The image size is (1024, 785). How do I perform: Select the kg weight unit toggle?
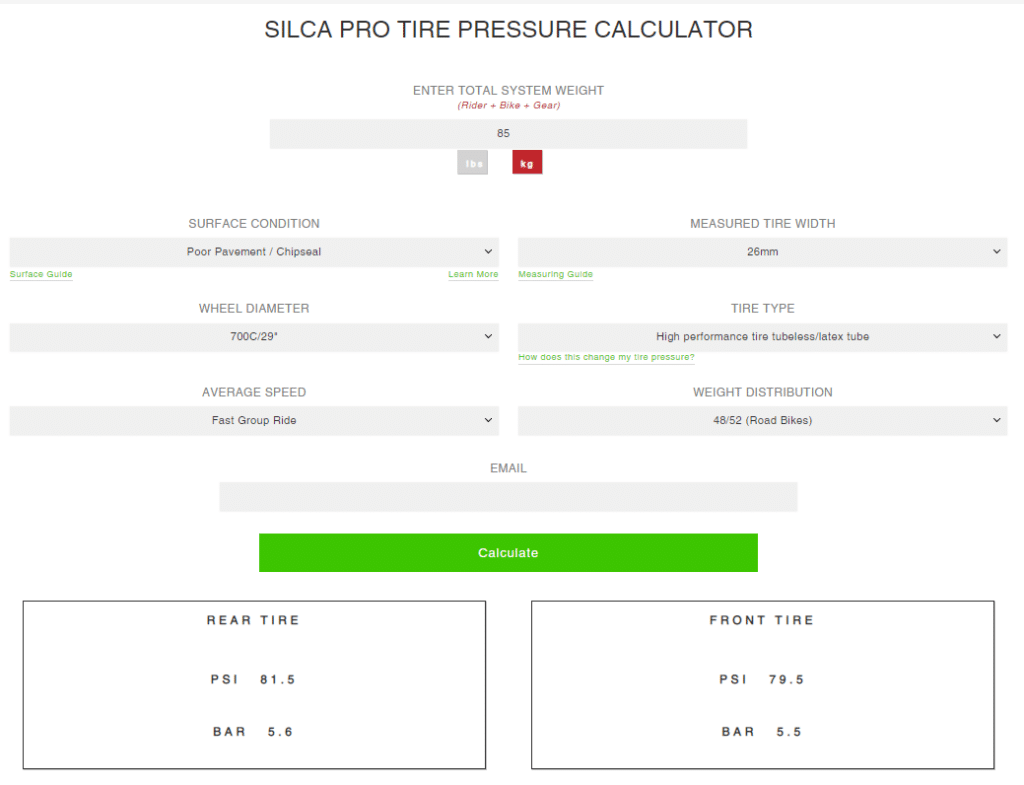[x=527, y=163]
